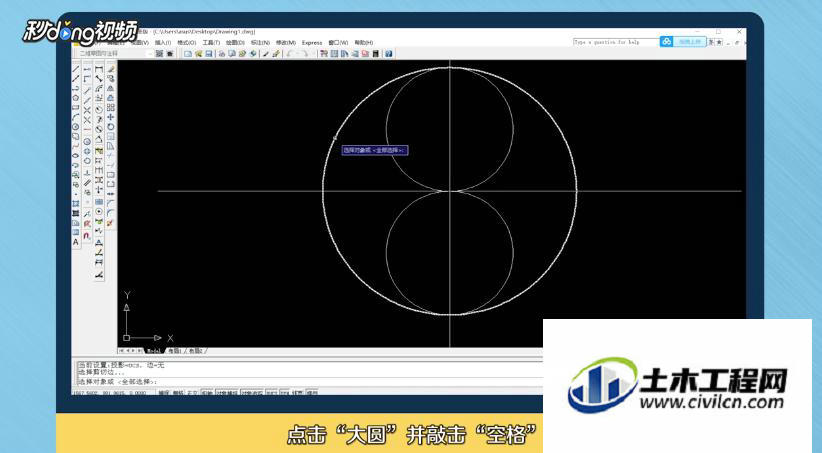Open the 二维草图与注释 workspace dropdown

pos(114,53)
